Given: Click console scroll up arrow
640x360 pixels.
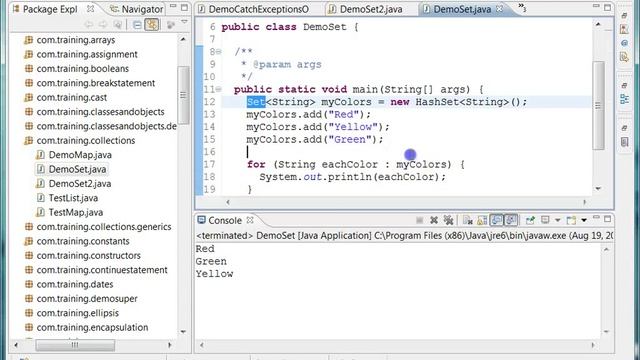Looking at the screenshot, I should tap(607, 249).
